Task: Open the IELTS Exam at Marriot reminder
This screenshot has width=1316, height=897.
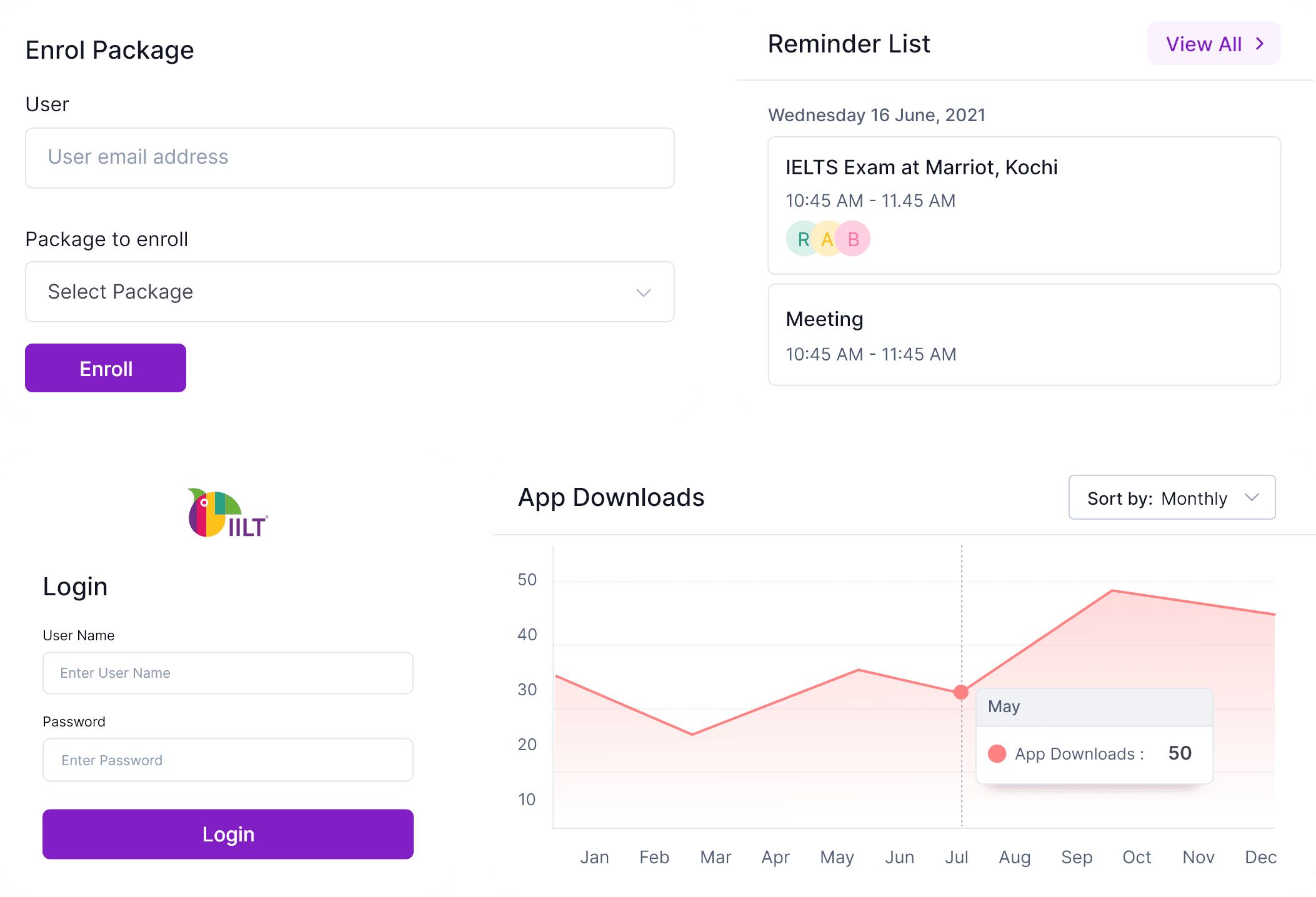Action: coord(1024,205)
